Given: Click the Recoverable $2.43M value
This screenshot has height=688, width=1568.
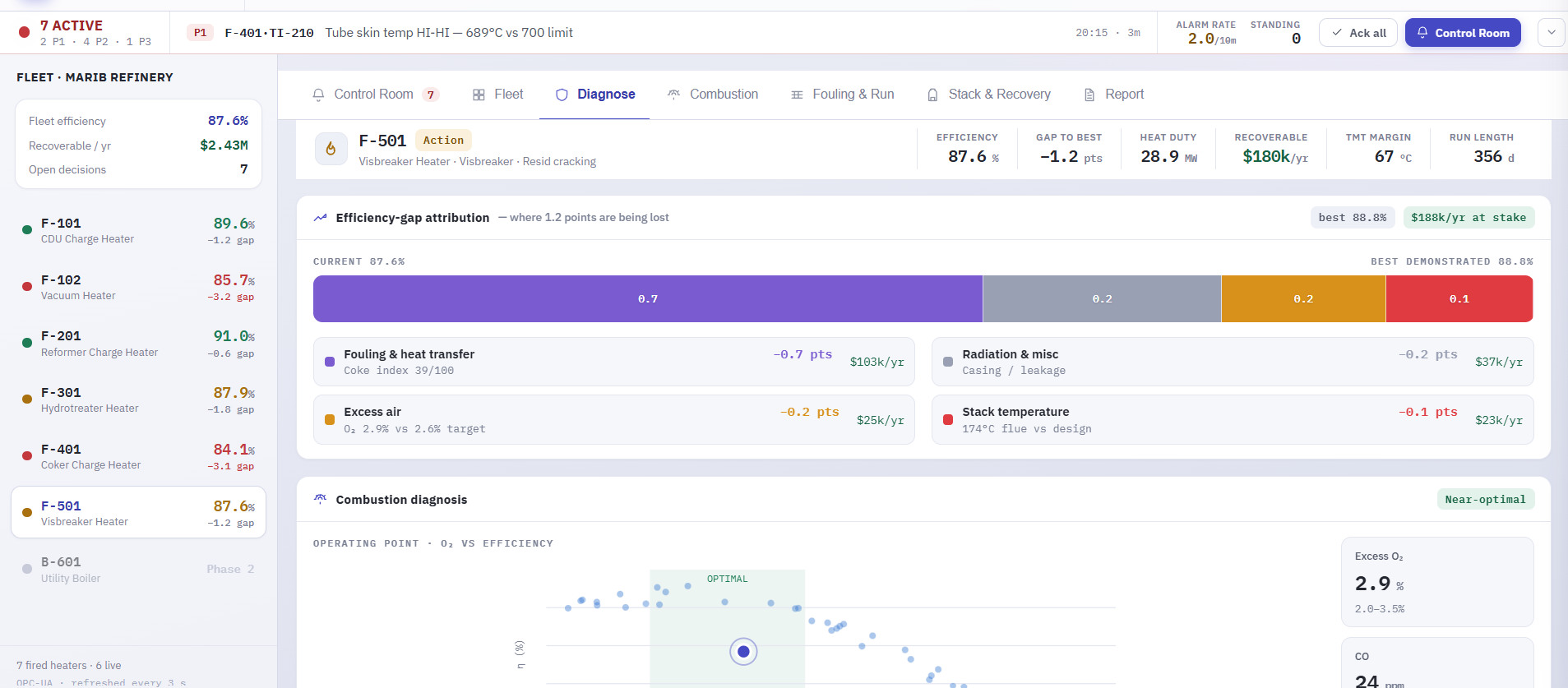Looking at the screenshot, I should pyautogui.click(x=224, y=145).
